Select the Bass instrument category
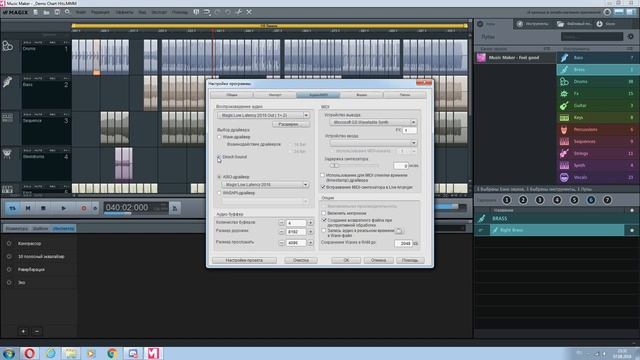 coord(597,58)
